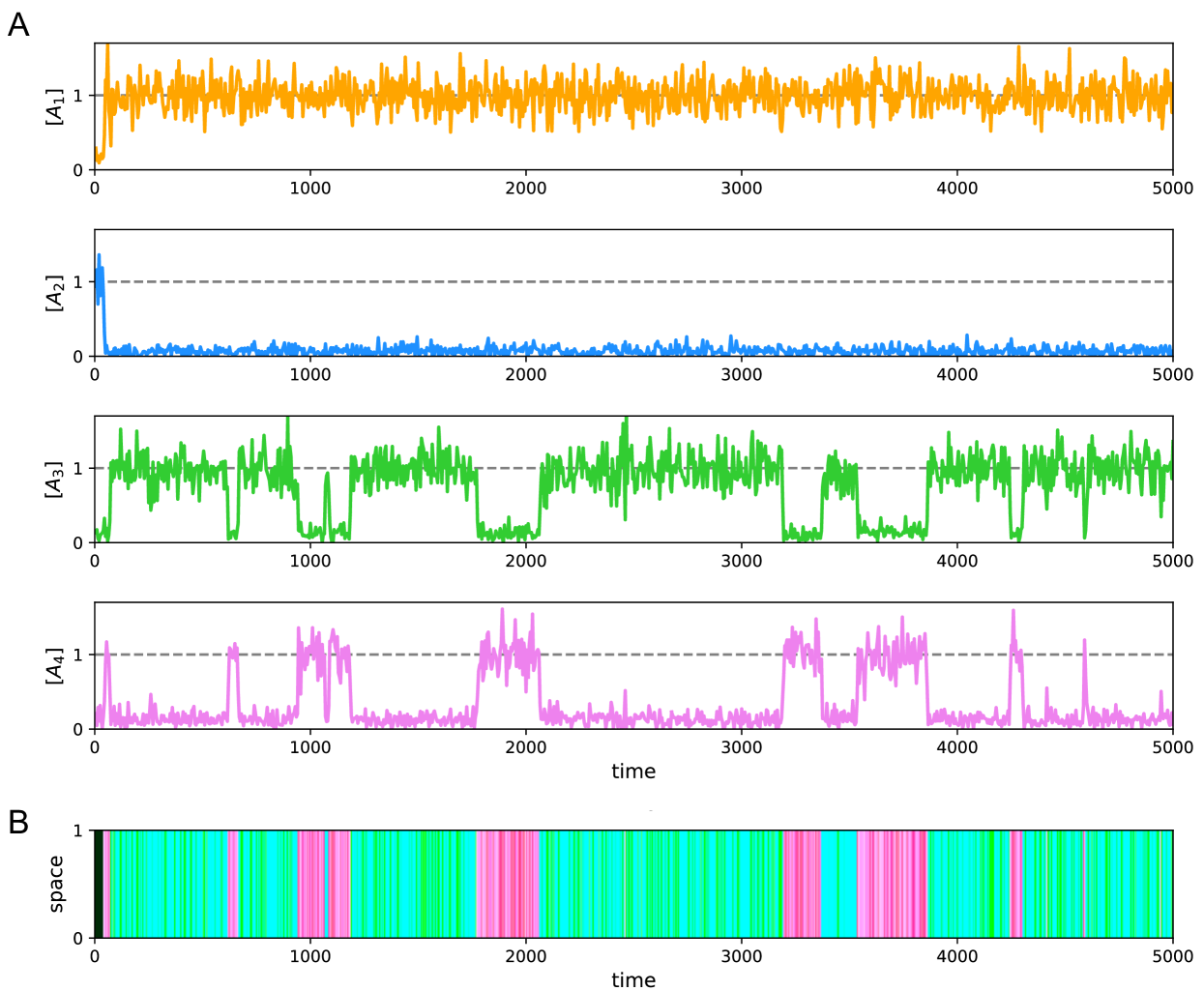
Task: Click the panel label B
Action: 17,823
